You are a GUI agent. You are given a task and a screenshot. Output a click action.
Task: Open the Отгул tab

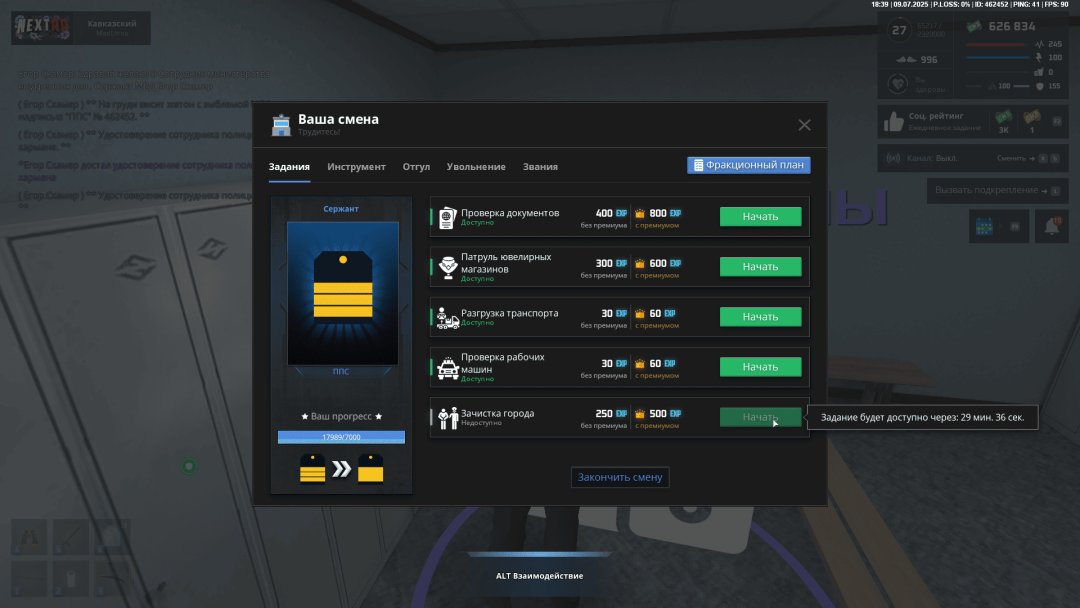click(416, 167)
